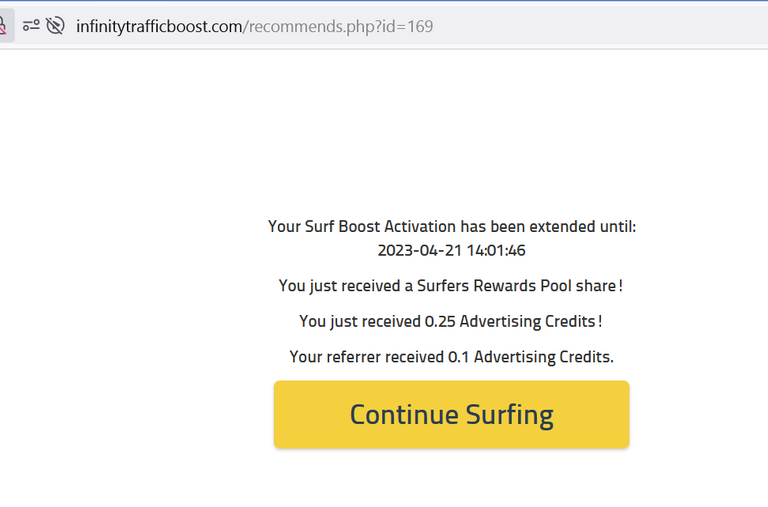Click the Continue Surfing button

tap(452, 414)
